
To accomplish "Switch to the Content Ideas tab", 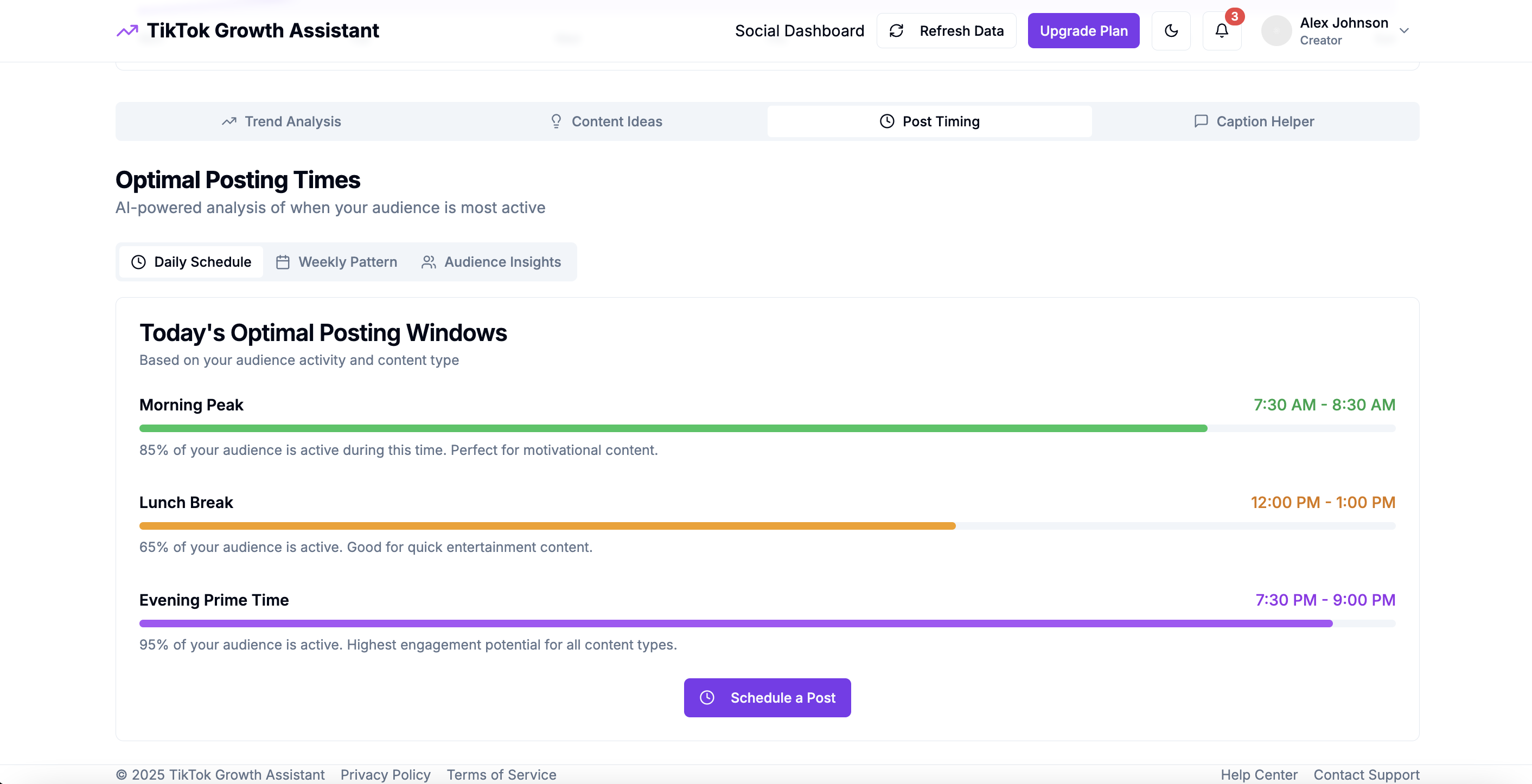I will click(605, 121).
